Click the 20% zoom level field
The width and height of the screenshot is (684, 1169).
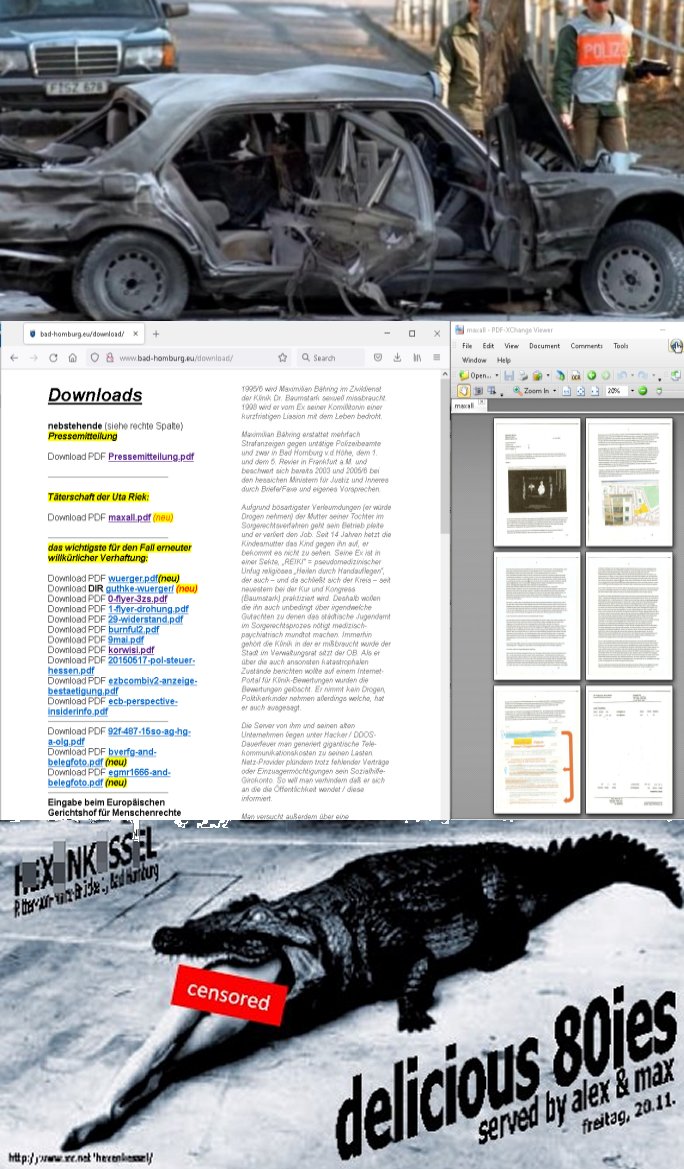(x=617, y=391)
